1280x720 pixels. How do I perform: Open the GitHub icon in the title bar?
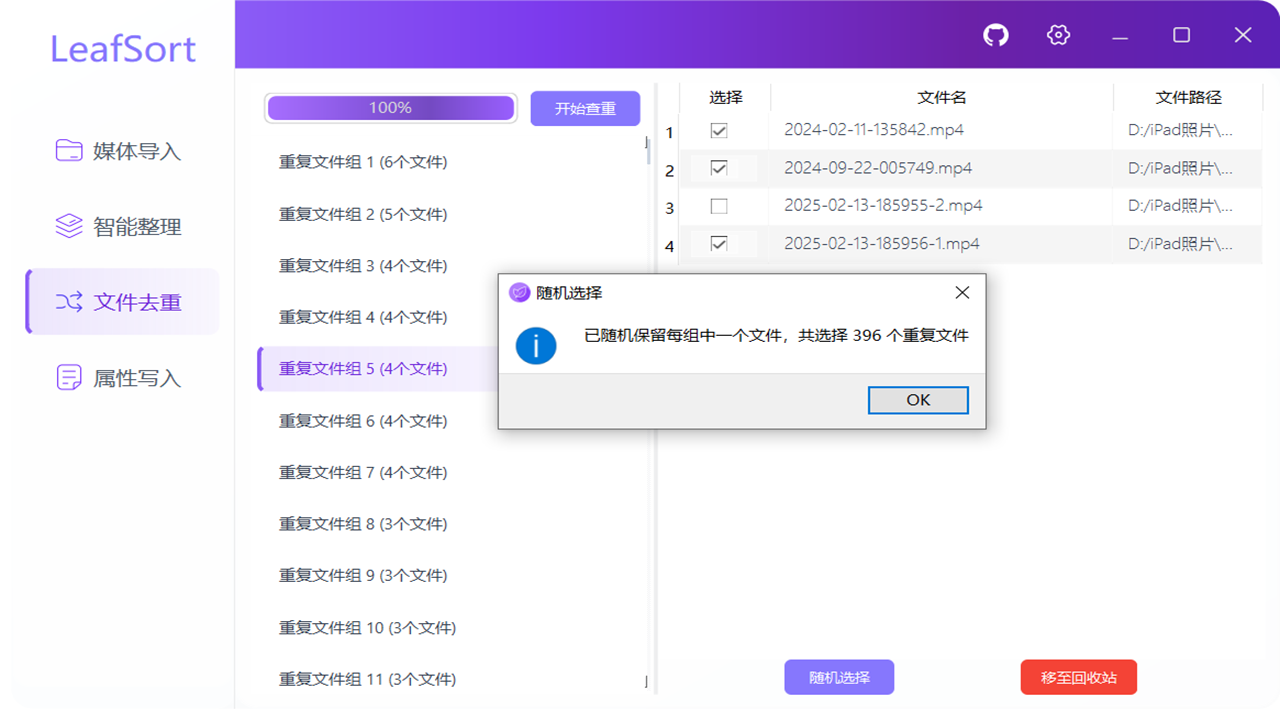[995, 35]
